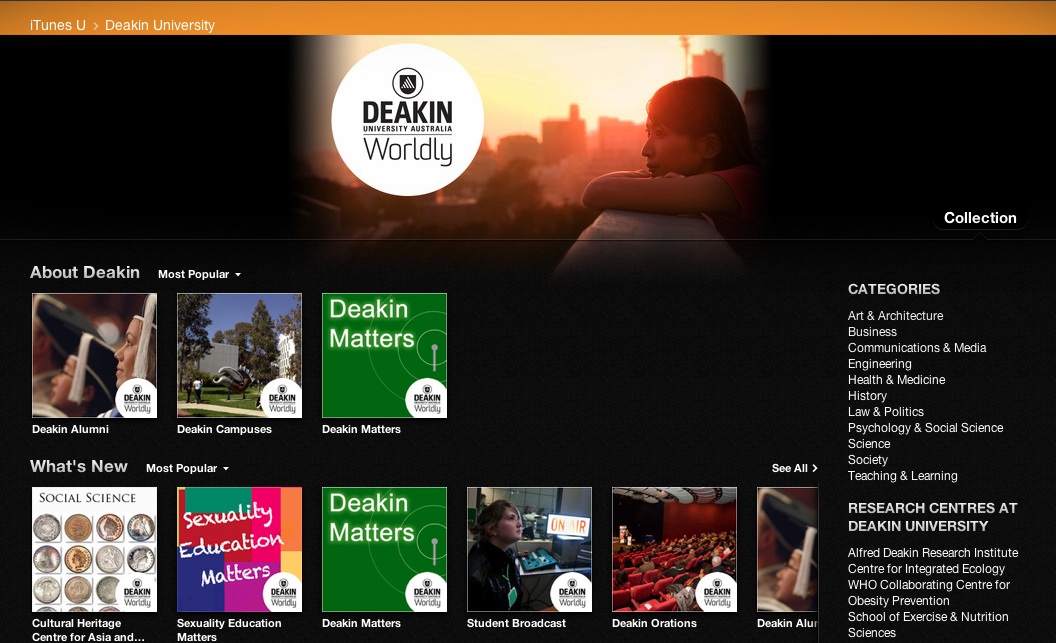The image size is (1056, 643).
Task: Click the Deakin Campuses title text
Action: point(224,429)
